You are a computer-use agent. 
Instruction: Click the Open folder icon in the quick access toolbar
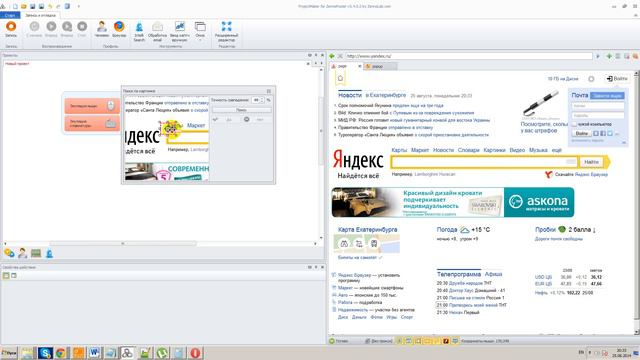(24, 6)
